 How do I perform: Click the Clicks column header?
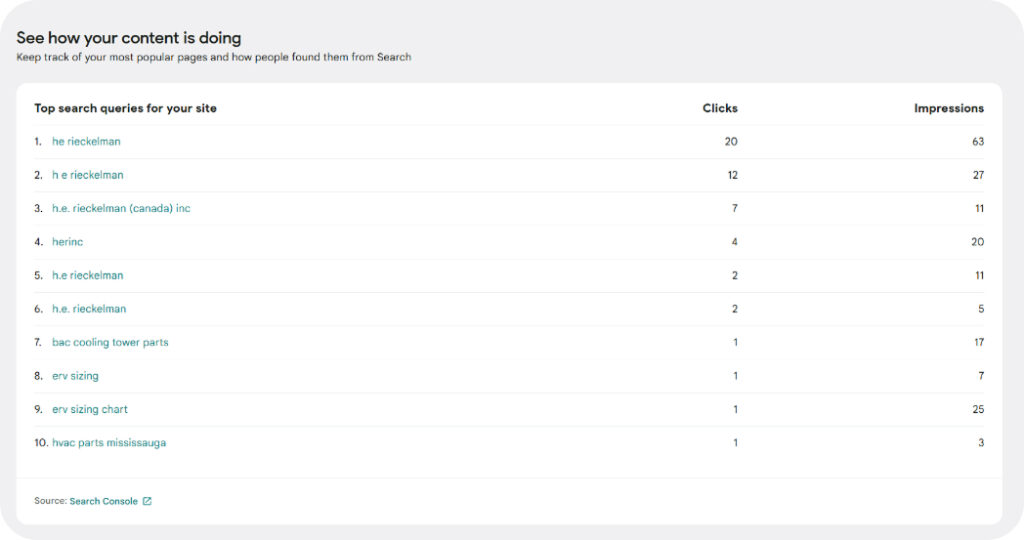click(x=720, y=108)
